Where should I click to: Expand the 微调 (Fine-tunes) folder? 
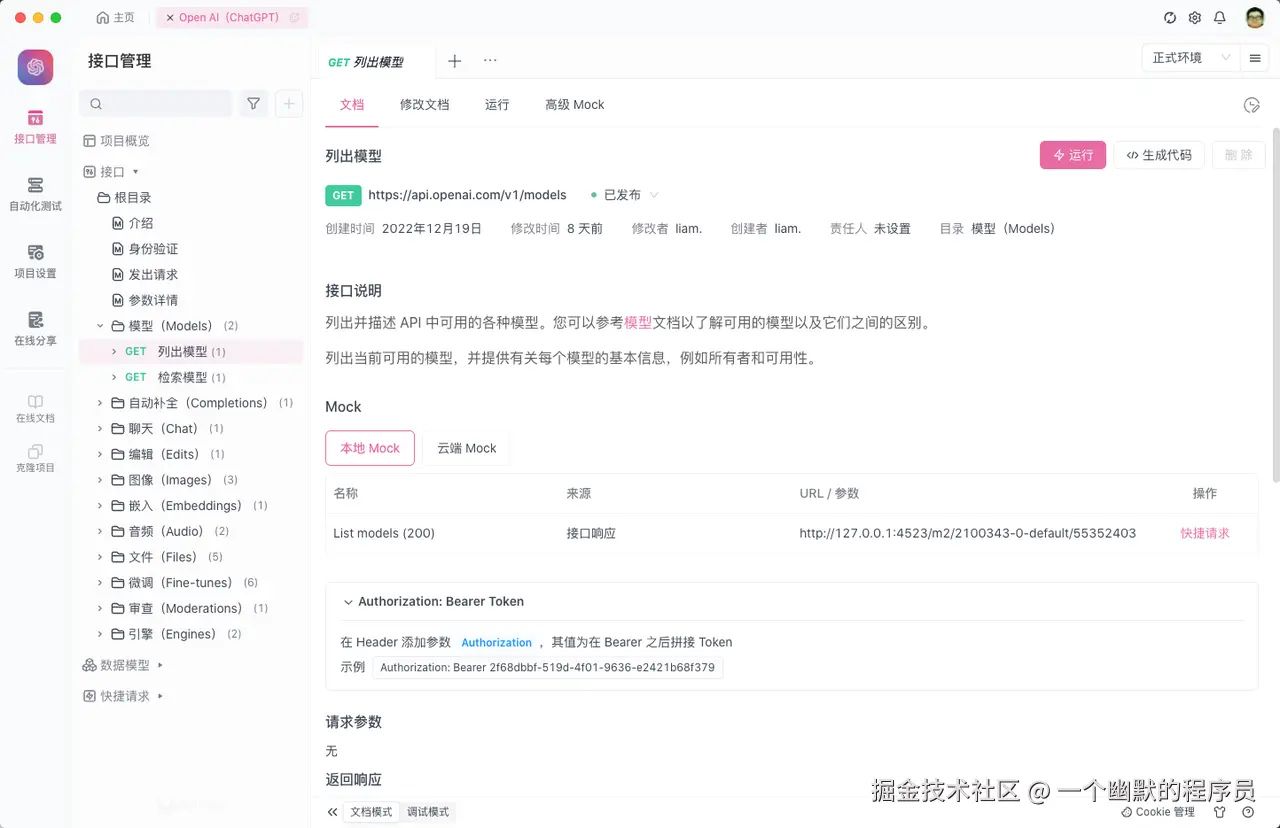tap(100, 583)
